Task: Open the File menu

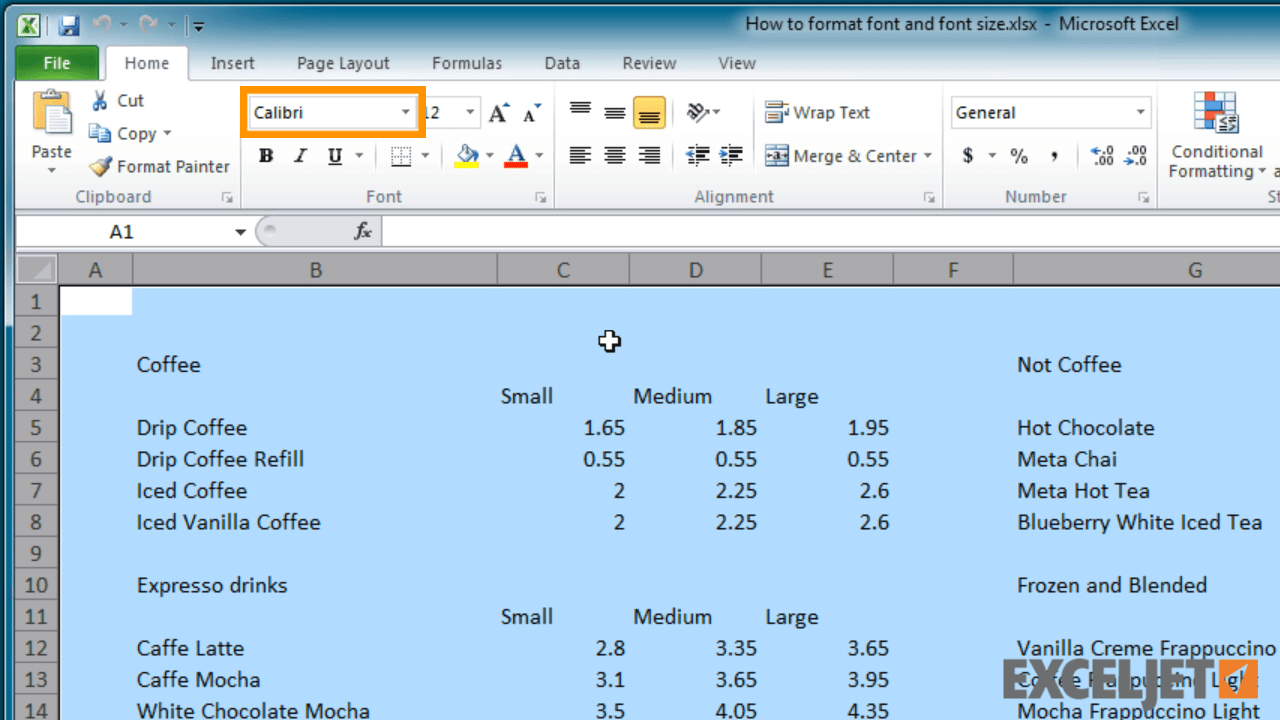Action: [x=57, y=62]
